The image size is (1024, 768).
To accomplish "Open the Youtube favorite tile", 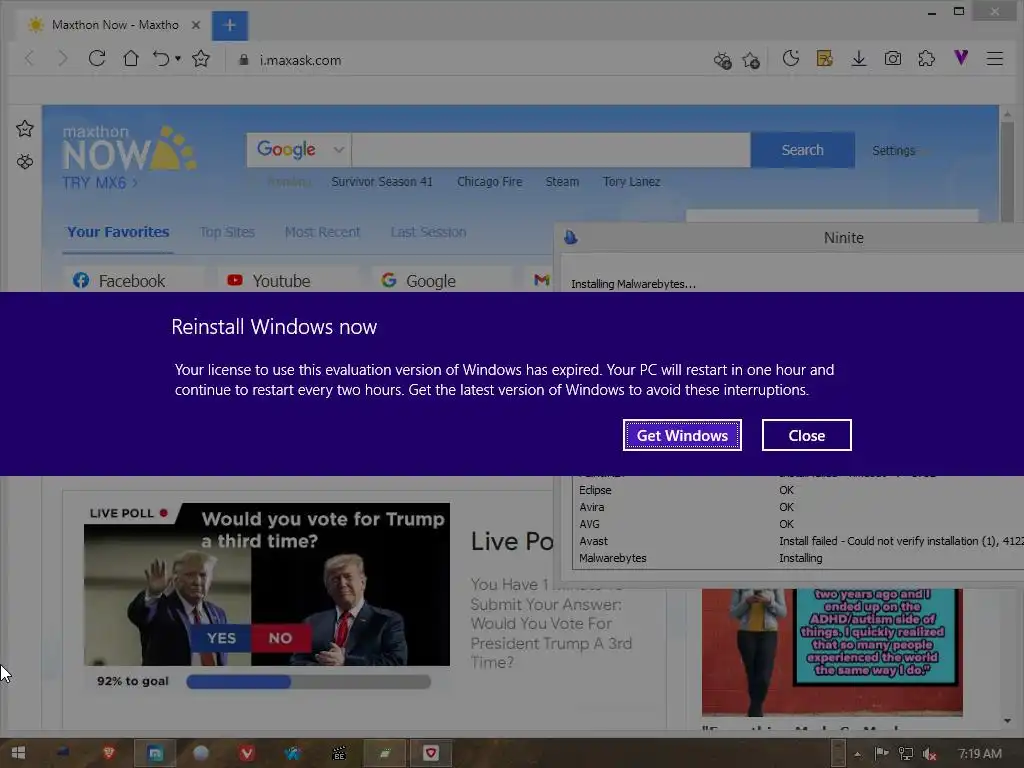I will pos(287,280).
